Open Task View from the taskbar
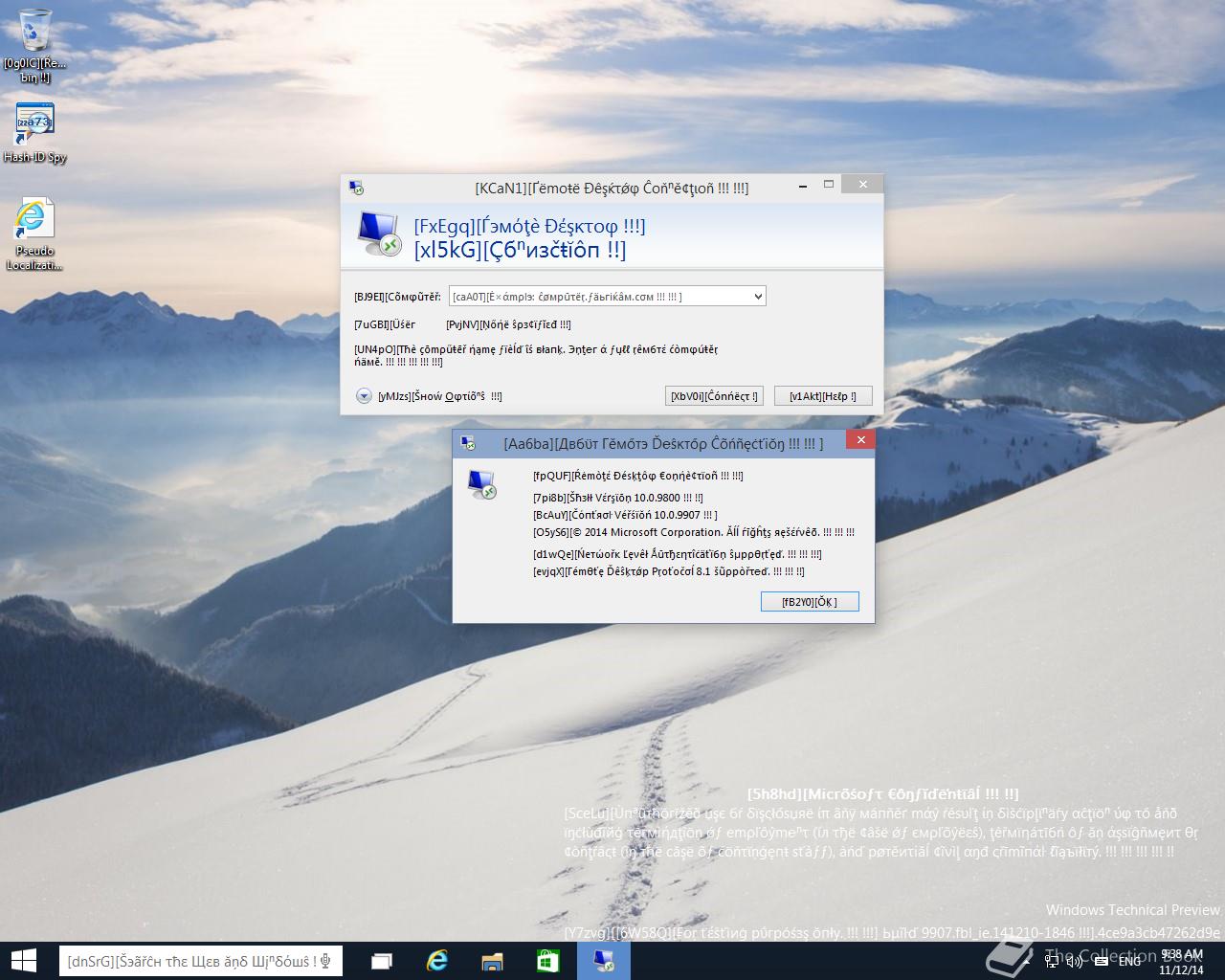Image resolution: width=1225 pixels, height=980 pixels. pos(383,961)
